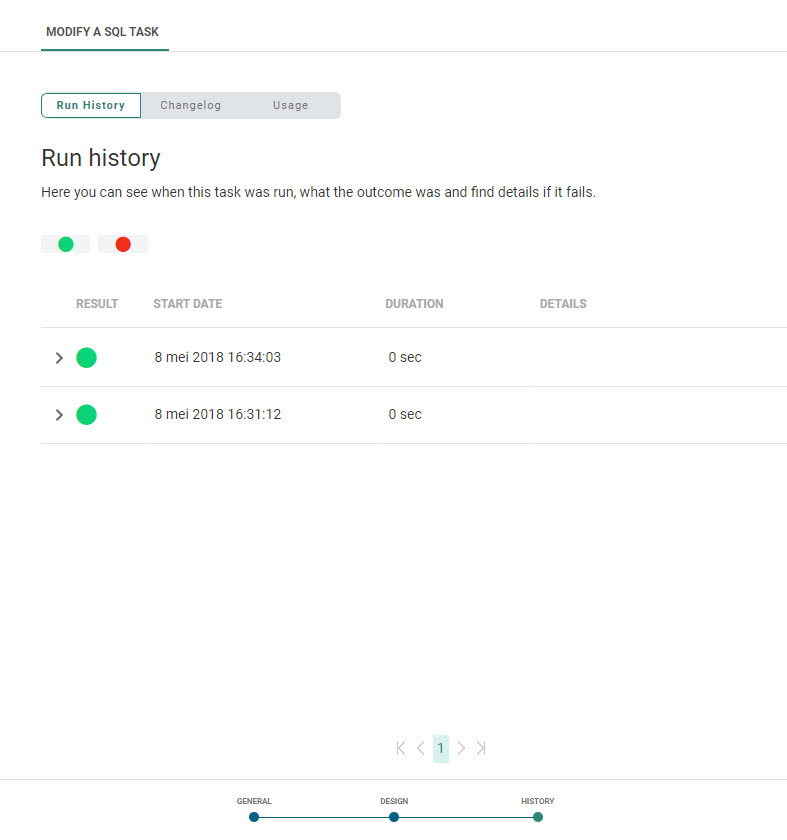Click the Modify a SQL Task tab
Screen dimensions: 787x840
coord(104,32)
